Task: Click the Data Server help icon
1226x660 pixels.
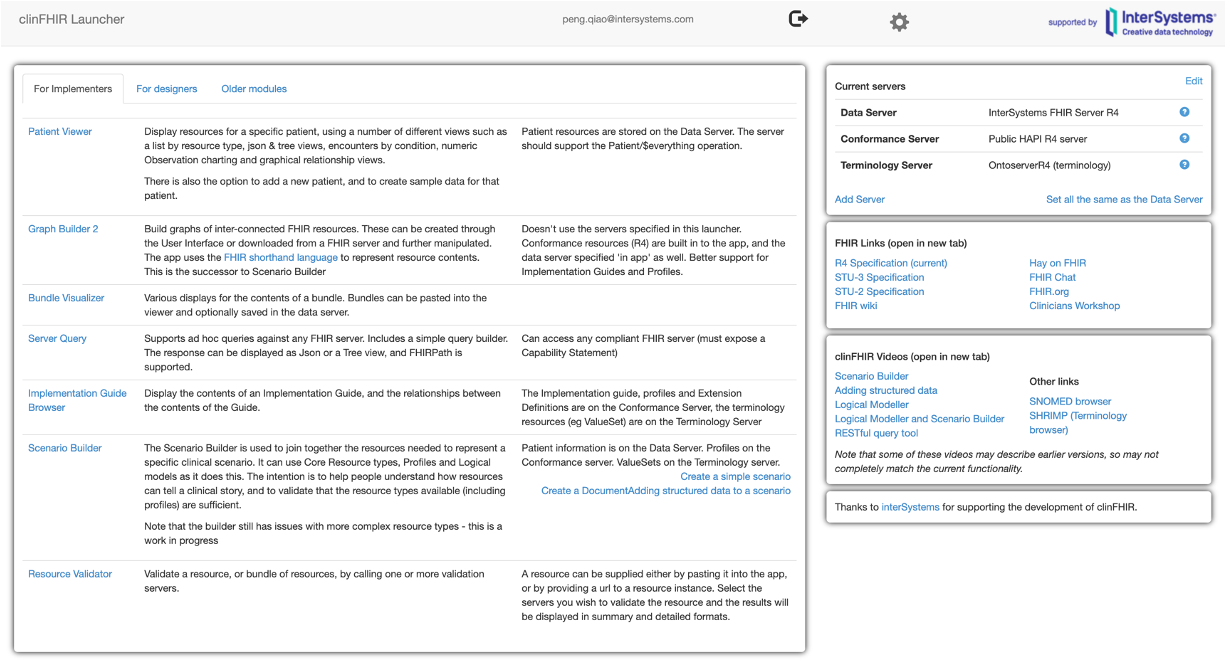Action: pyautogui.click(x=1184, y=113)
